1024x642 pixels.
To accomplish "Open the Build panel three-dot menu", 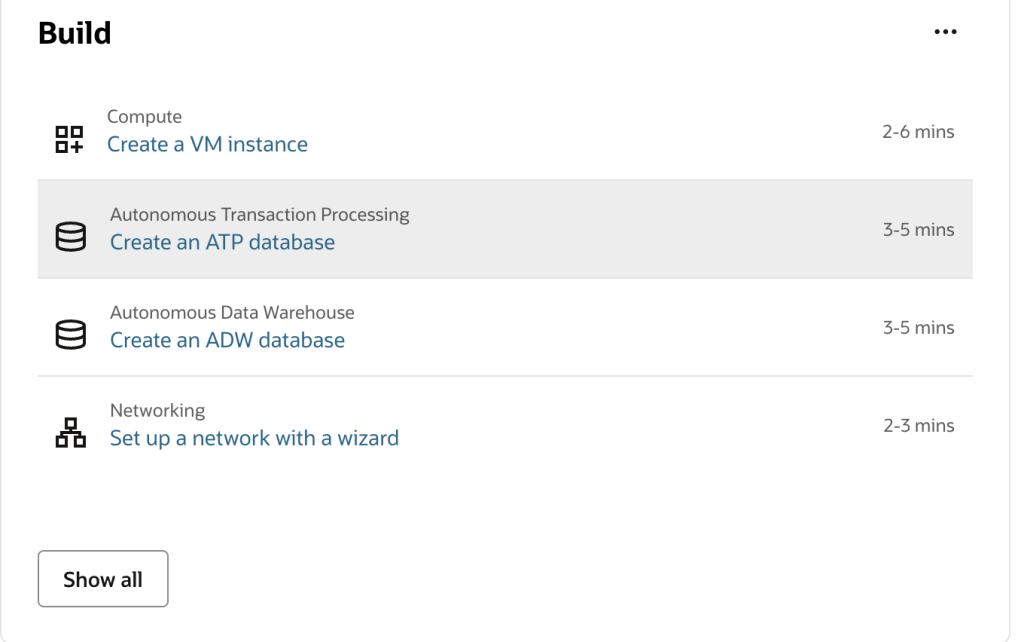I will (x=944, y=32).
